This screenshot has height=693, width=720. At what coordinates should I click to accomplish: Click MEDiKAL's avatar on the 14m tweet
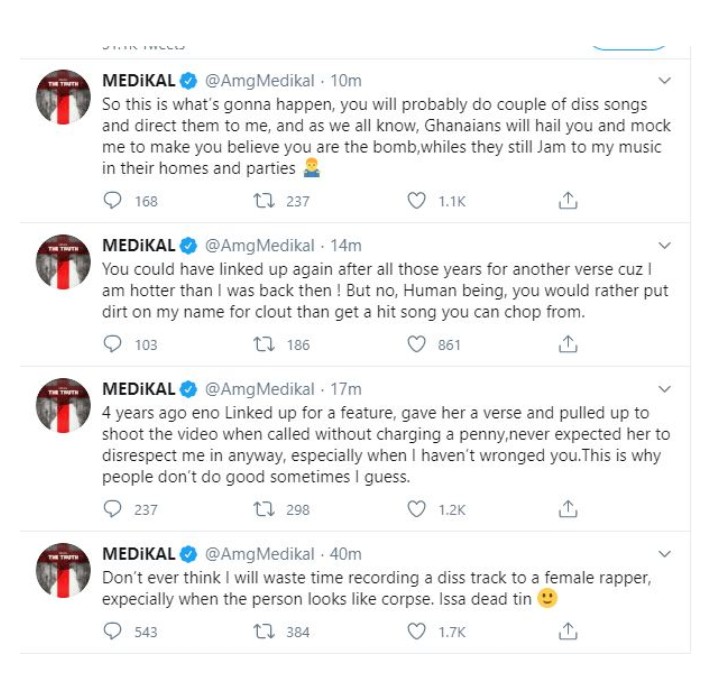pos(63,262)
